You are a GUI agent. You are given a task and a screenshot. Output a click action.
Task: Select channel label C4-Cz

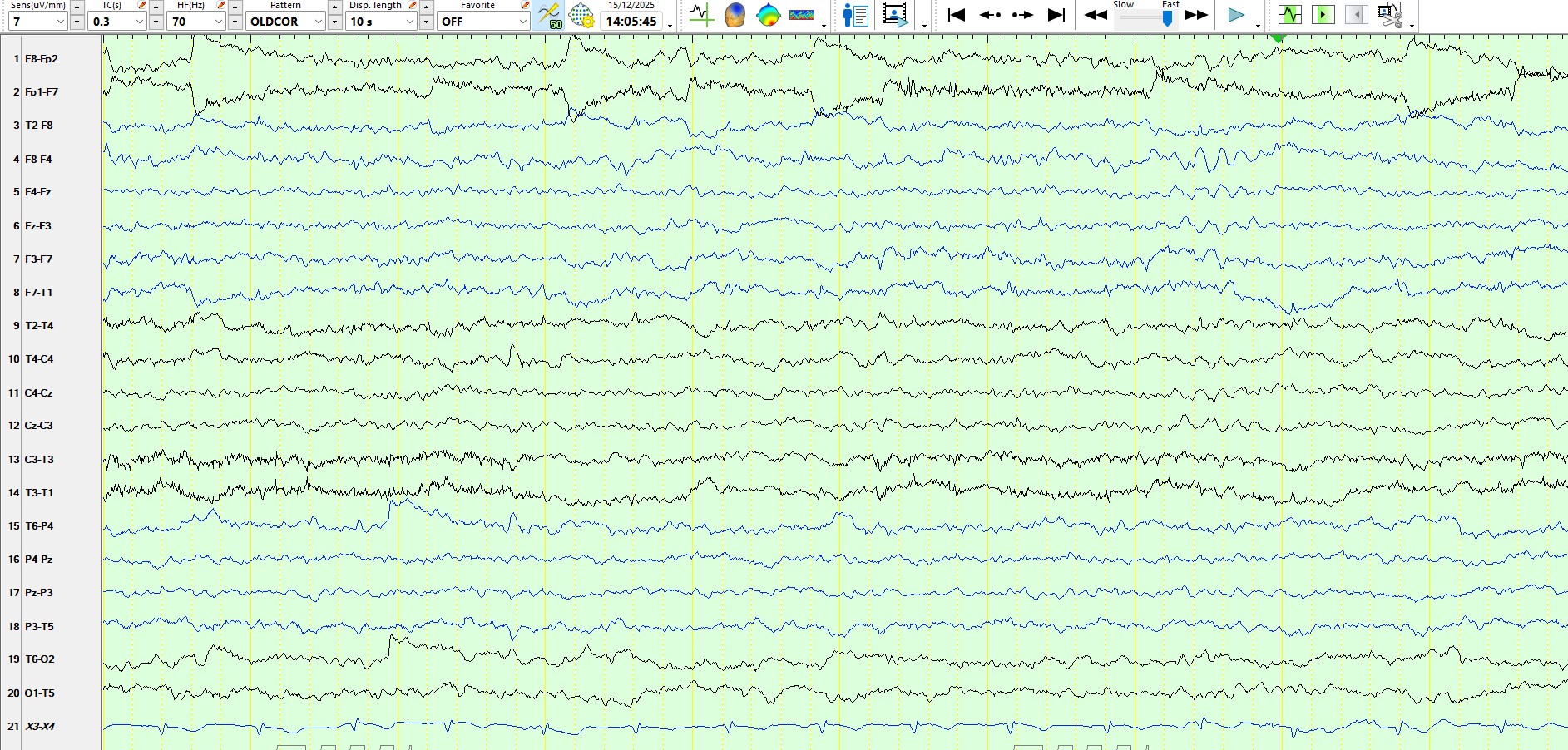click(38, 392)
